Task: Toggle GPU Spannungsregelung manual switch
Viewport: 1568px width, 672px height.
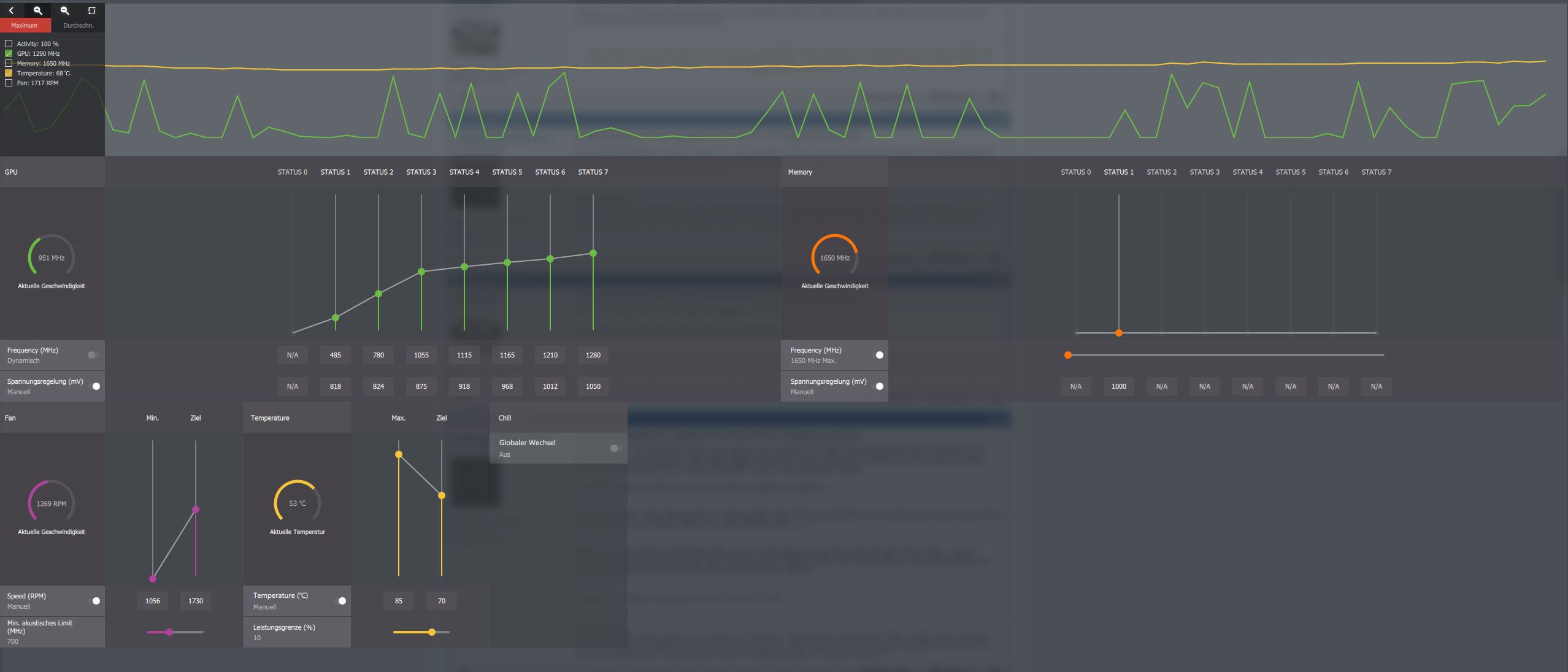Action: click(95, 386)
